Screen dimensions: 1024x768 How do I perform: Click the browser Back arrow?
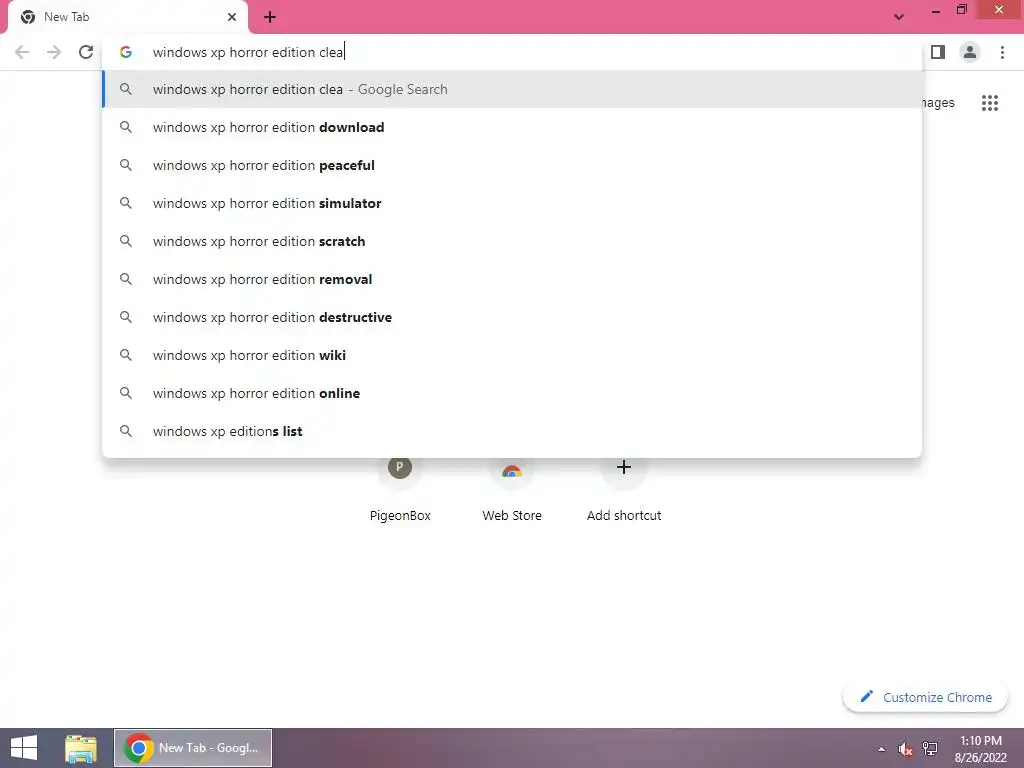pyautogui.click(x=22, y=52)
